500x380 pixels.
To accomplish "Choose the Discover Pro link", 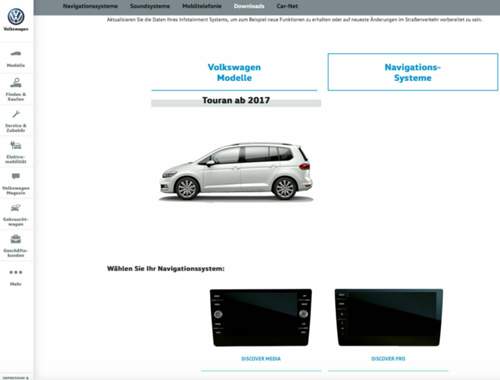I will tap(388, 359).
